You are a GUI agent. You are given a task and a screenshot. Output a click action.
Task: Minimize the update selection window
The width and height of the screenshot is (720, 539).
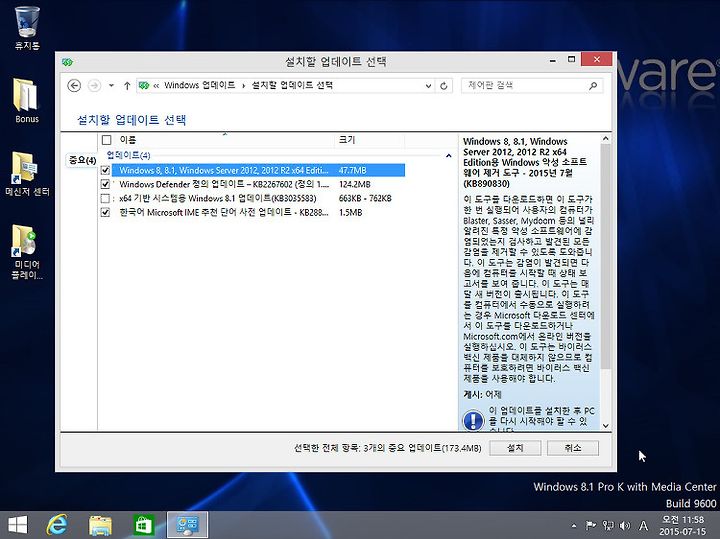553,60
